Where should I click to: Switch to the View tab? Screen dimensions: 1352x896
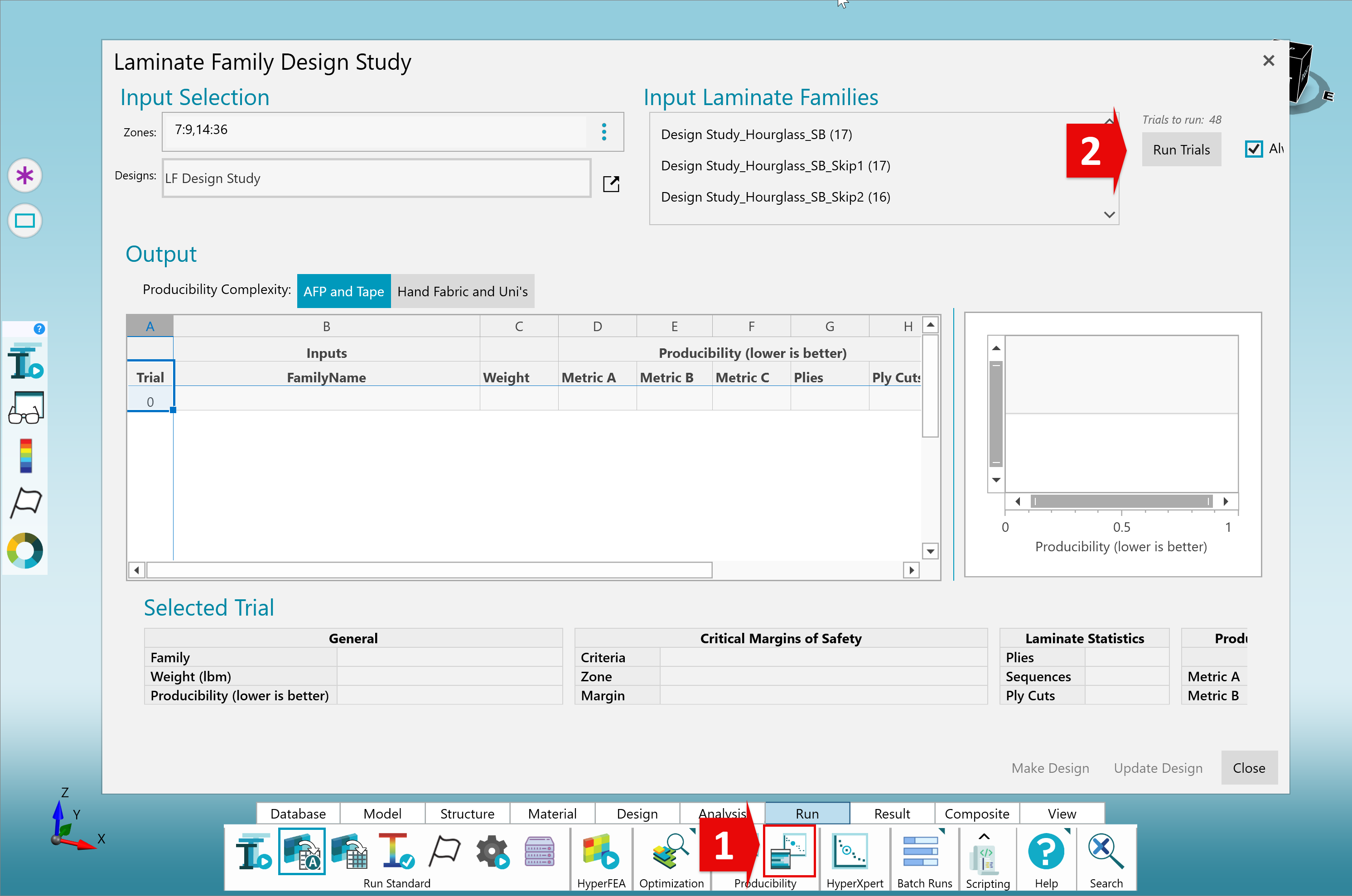[1062, 813]
